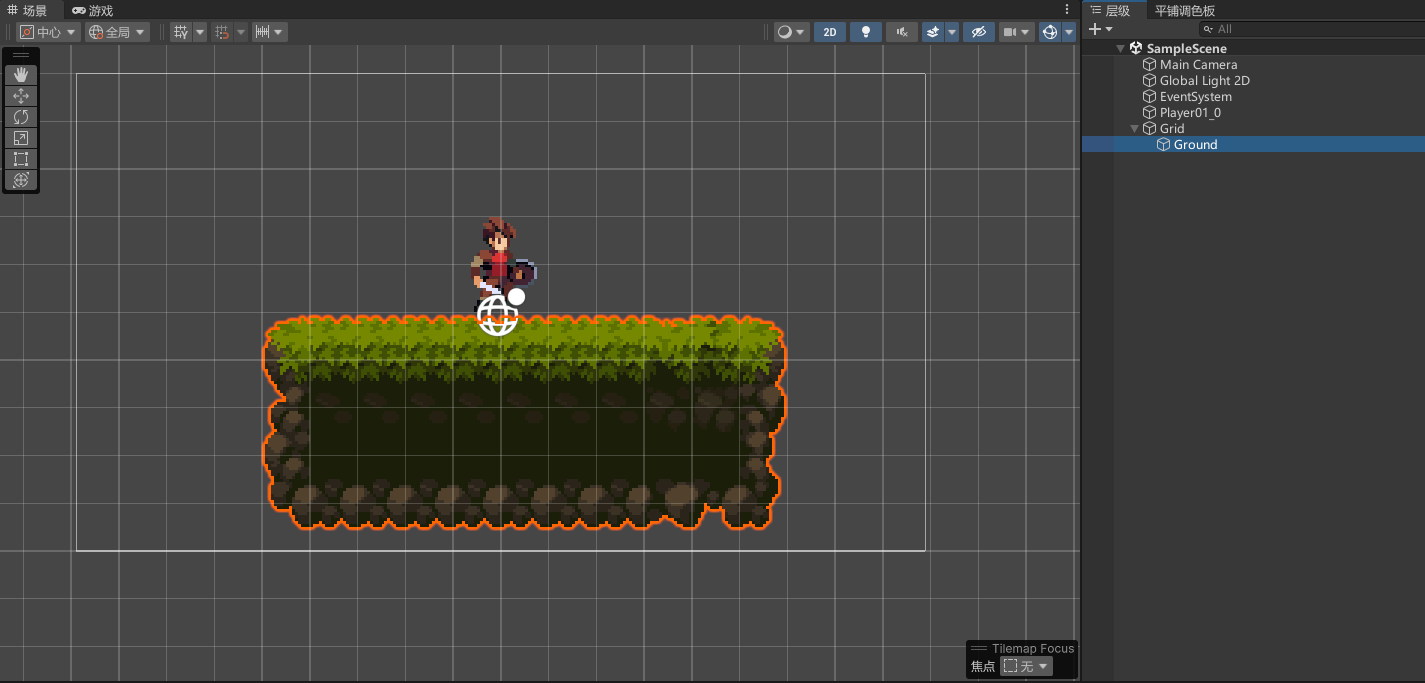
Task: Select Player01_0 in the hierarchy
Action: tap(1190, 112)
